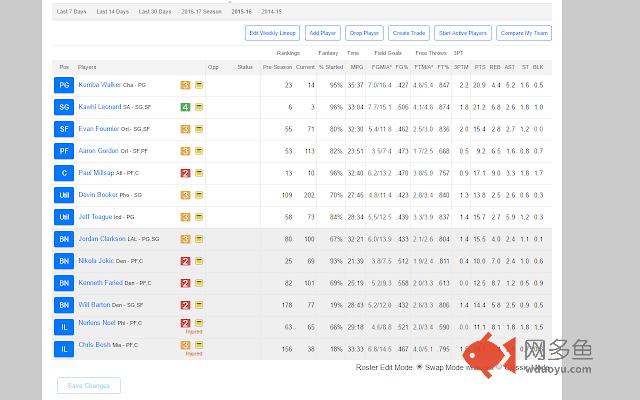Click the red 2 badge beside Kenneth Faried
640x400 pixels.
185,283
